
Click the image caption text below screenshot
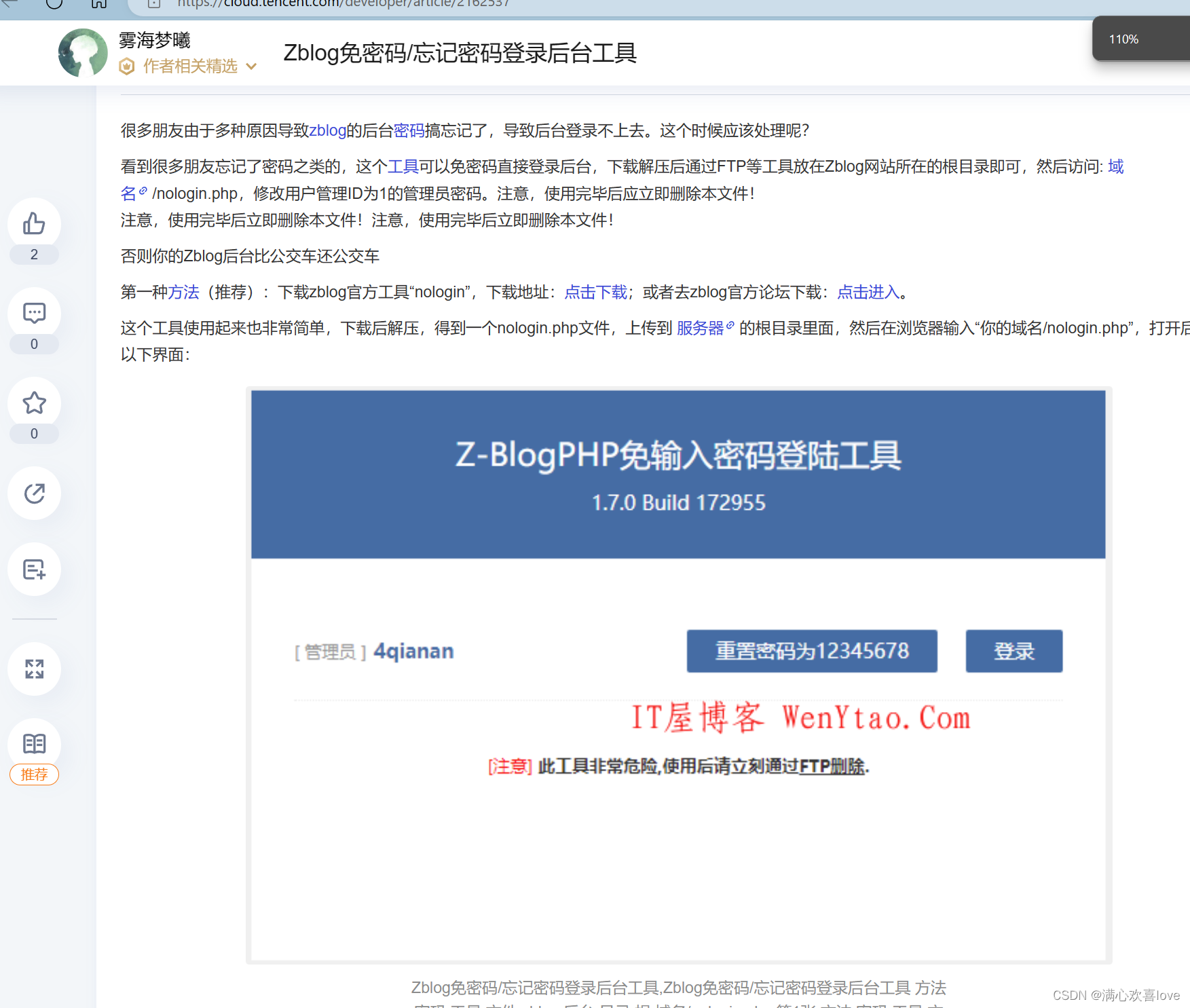point(678,994)
